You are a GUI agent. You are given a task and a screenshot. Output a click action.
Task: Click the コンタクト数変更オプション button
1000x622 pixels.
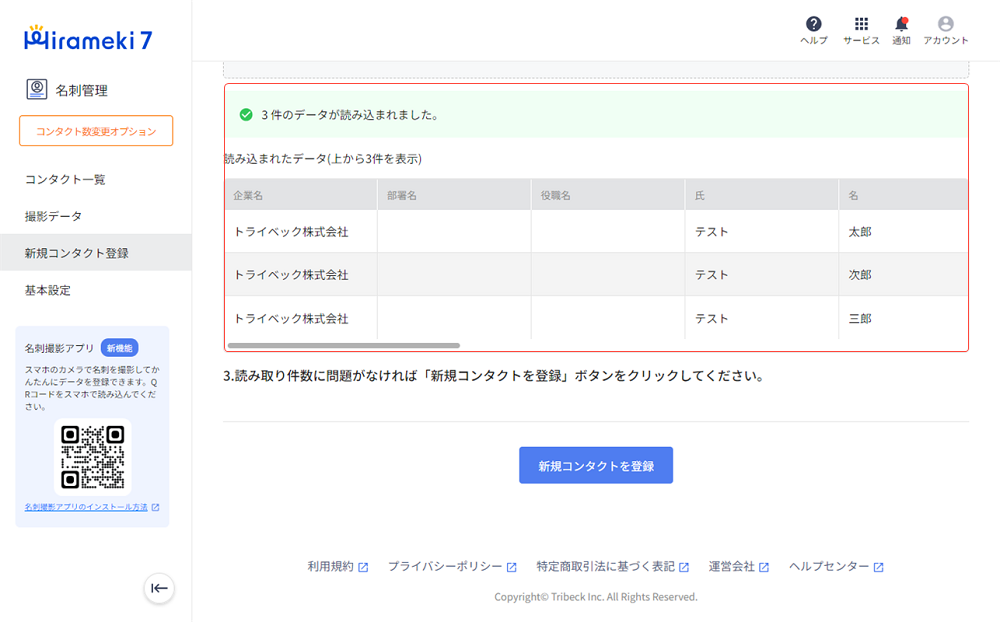click(96, 131)
